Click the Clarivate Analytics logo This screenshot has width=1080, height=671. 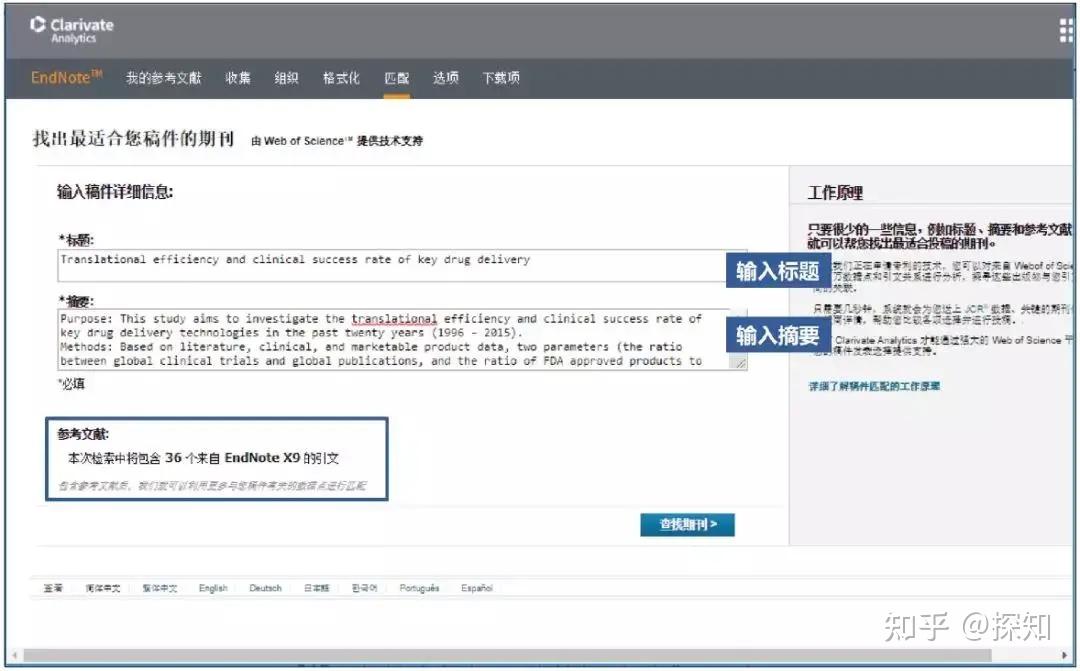[72, 30]
